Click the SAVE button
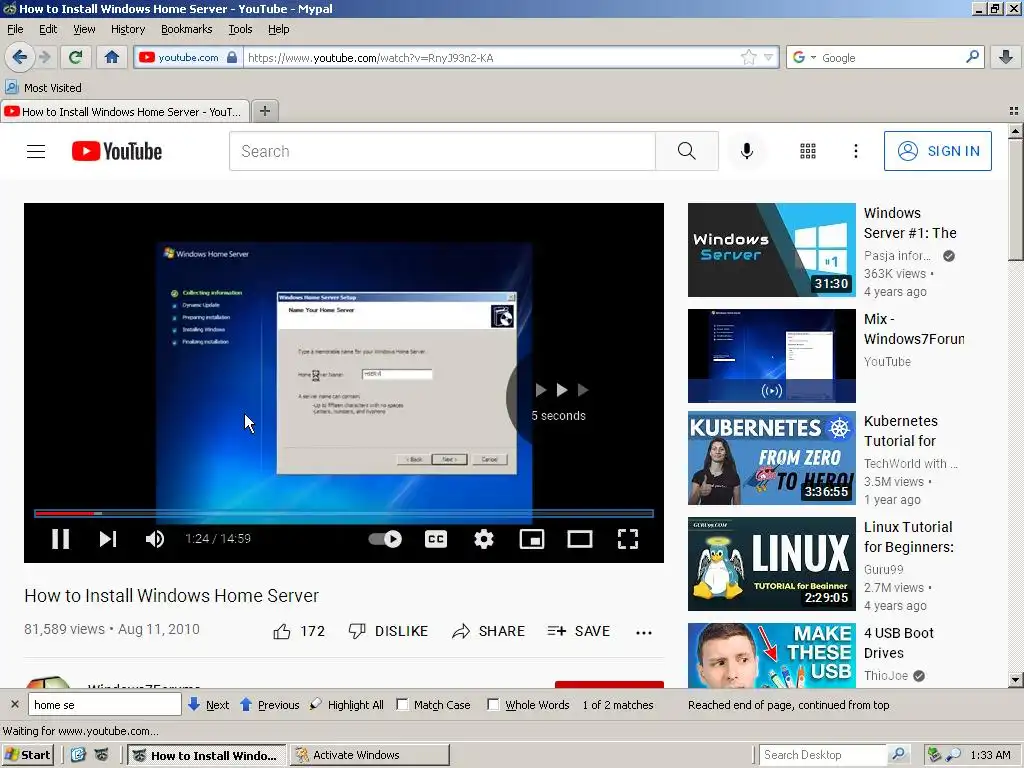The width and height of the screenshot is (1024, 768). tap(579, 632)
